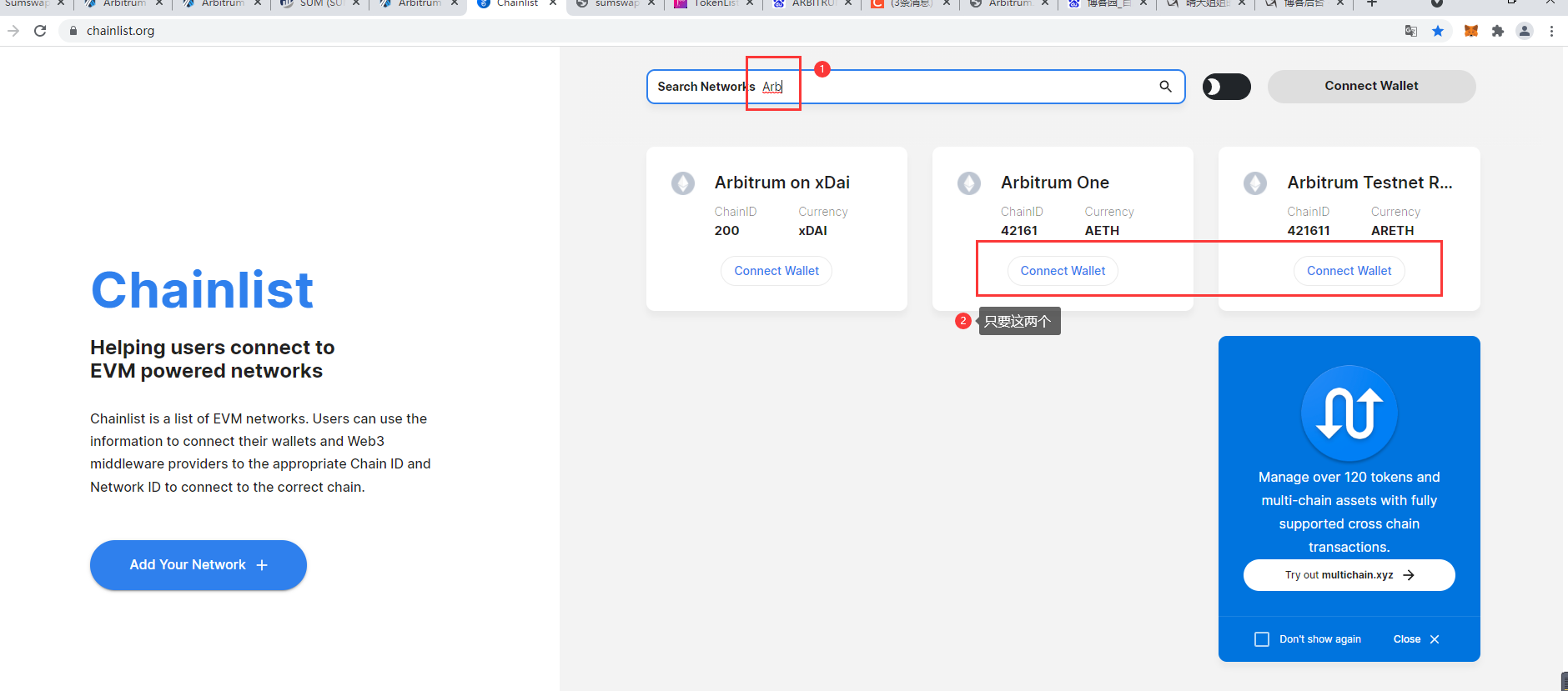Open a new tab with plus
1568x691 pixels.
click(1371, 4)
